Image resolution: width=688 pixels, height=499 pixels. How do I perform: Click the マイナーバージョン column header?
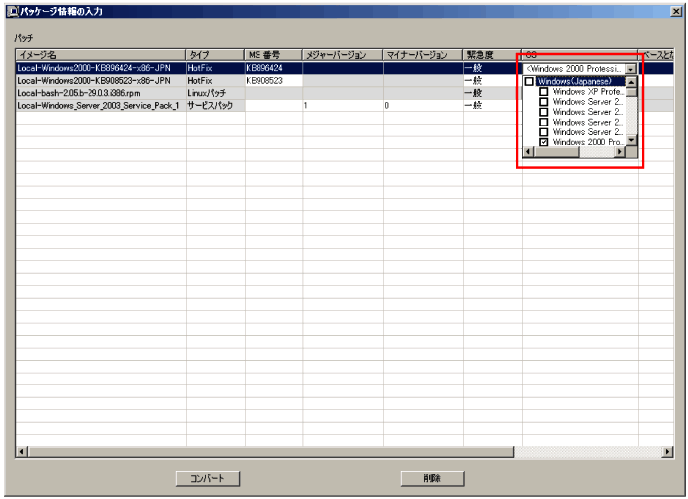[x=423, y=55]
